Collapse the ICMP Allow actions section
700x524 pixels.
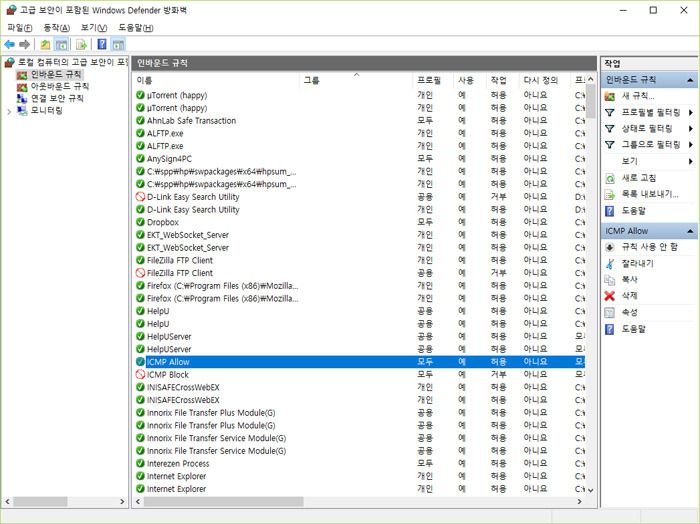click(x=690, y=231)
